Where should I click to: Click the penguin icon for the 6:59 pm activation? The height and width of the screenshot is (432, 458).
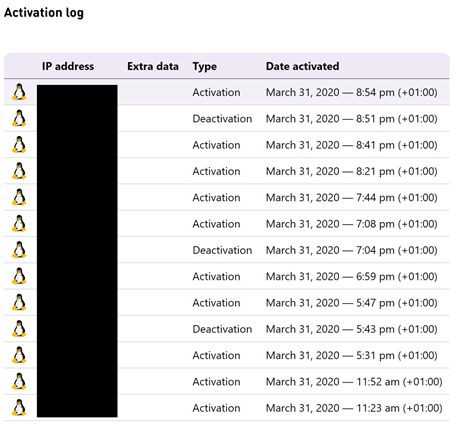[x=19, y=276]
